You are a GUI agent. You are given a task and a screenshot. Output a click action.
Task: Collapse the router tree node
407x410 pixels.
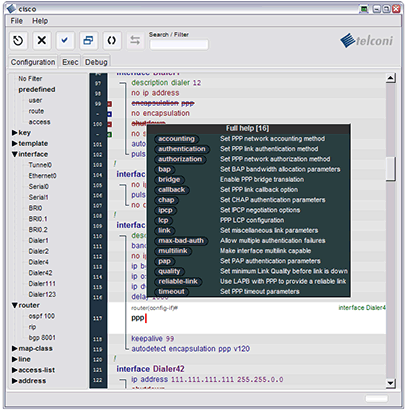point(15,305)
